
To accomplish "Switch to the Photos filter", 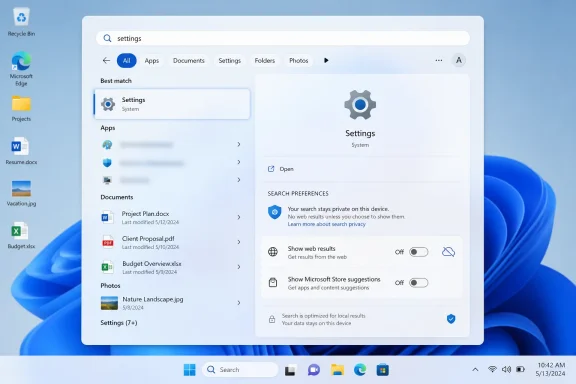I will coord(298,61).
